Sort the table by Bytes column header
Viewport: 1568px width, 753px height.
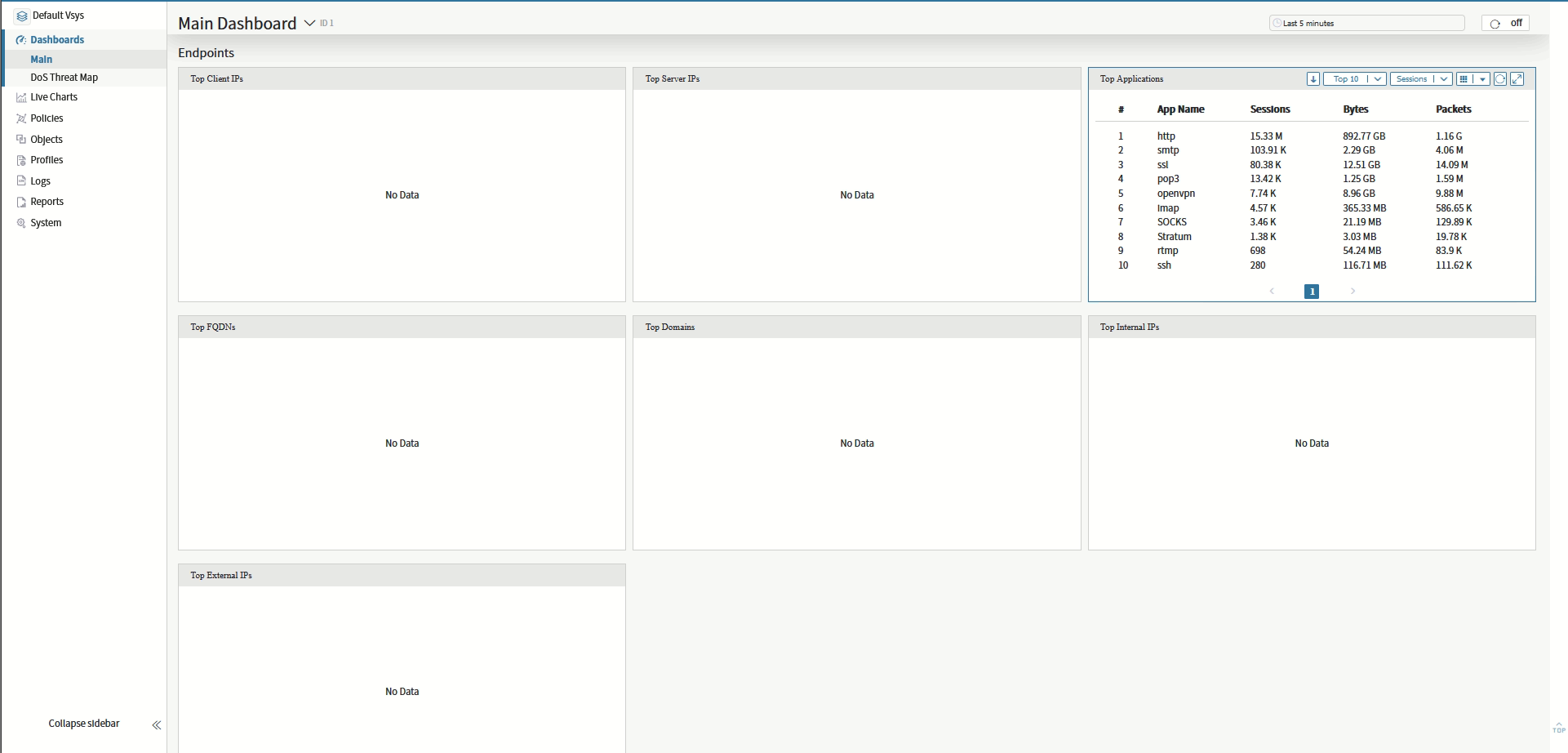1355,109
